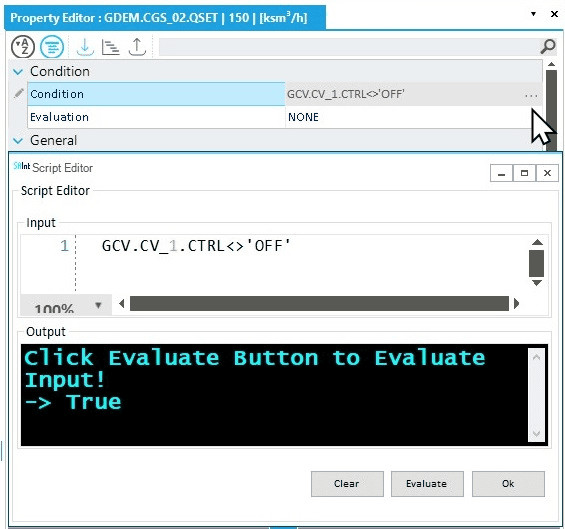Click the input horizontal scrollbar bar

319,304
